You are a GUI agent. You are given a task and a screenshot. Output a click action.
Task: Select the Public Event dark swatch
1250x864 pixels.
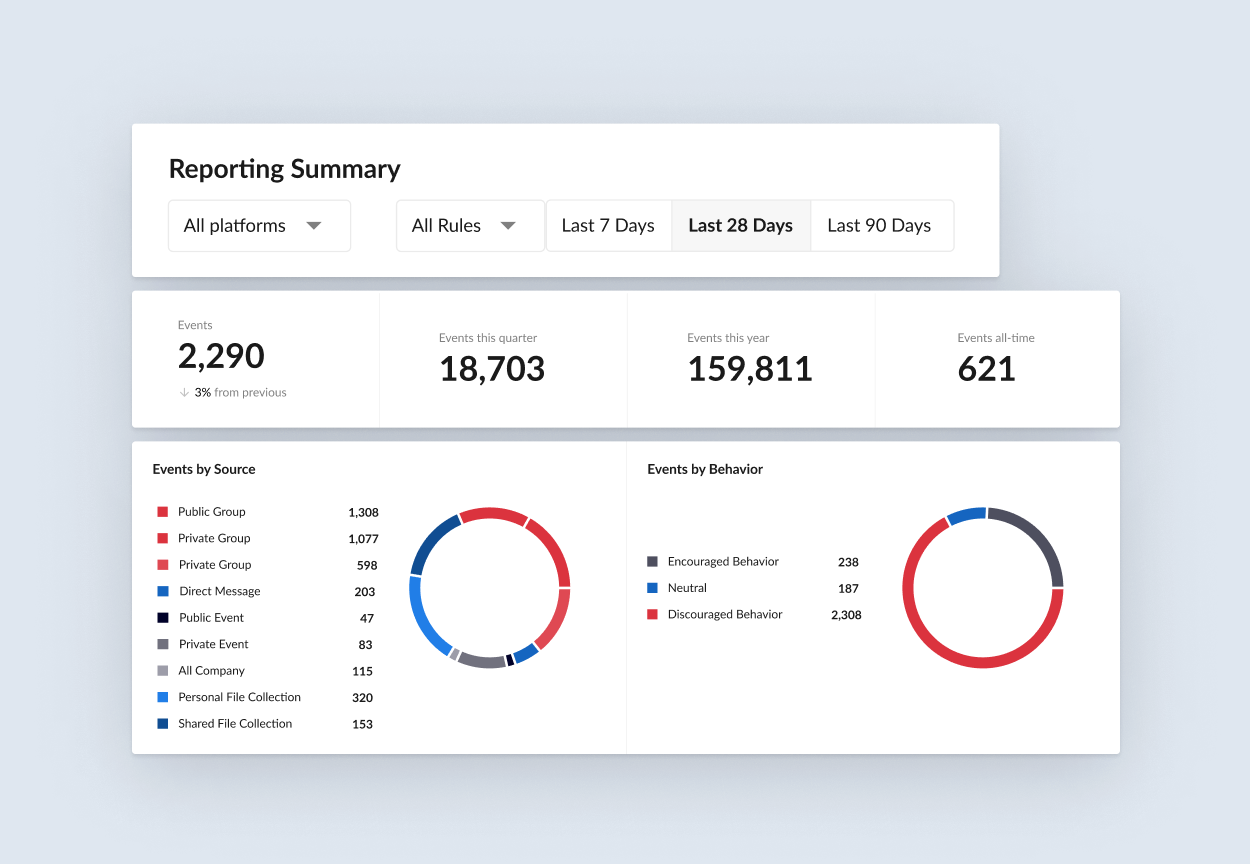[162, 618]
